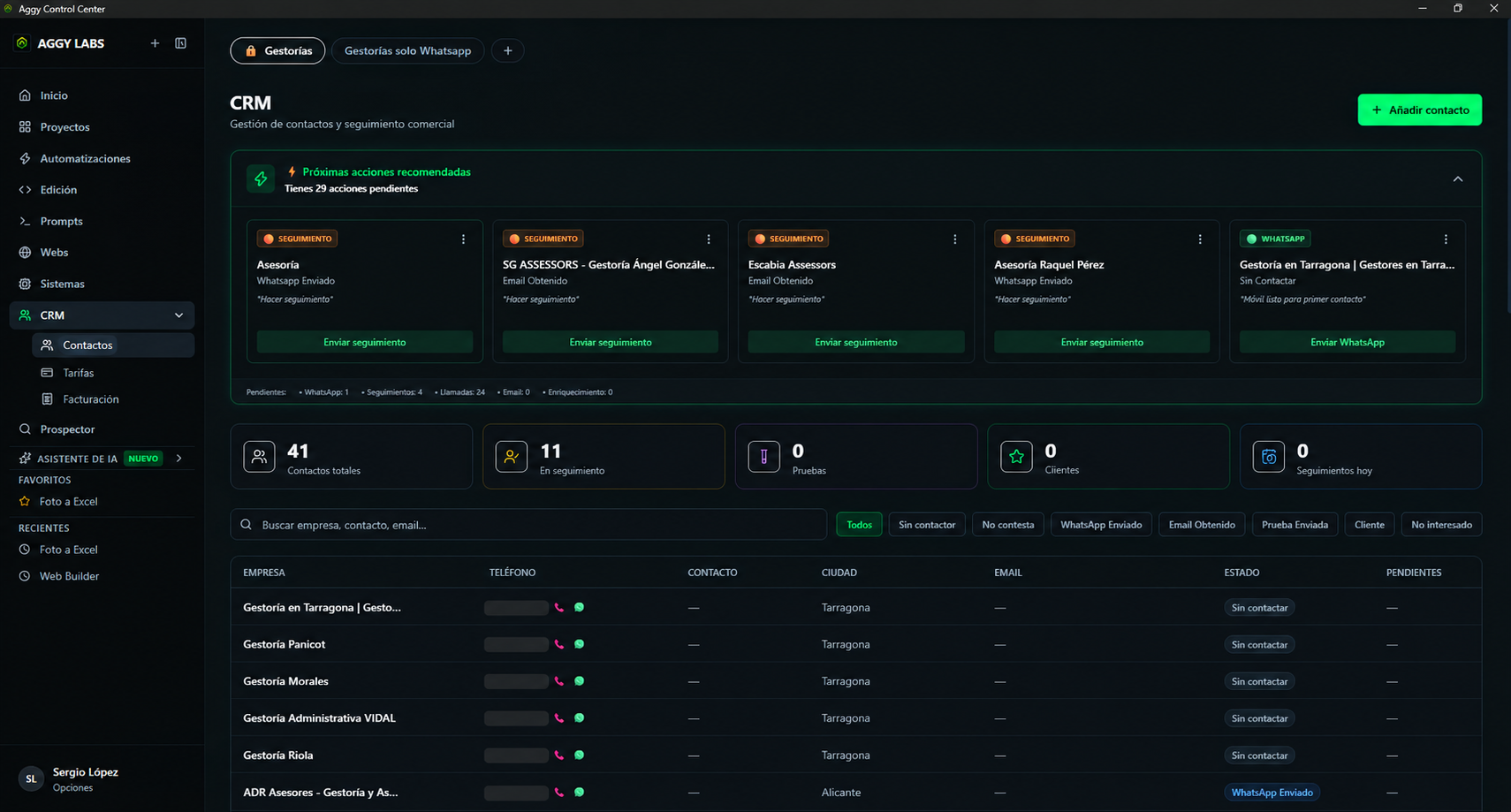Filter contacts by Todos

pyautogui.click(x=859, y=525)
